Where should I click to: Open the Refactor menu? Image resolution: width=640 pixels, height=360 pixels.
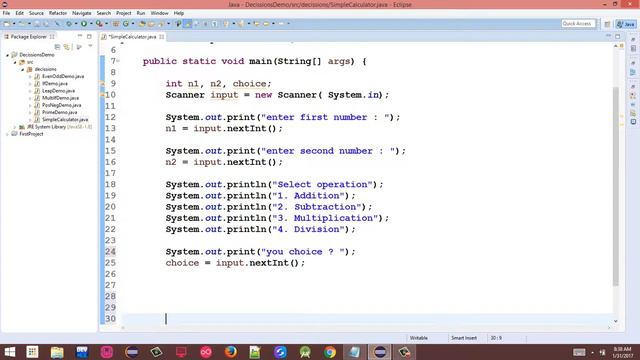58,13
